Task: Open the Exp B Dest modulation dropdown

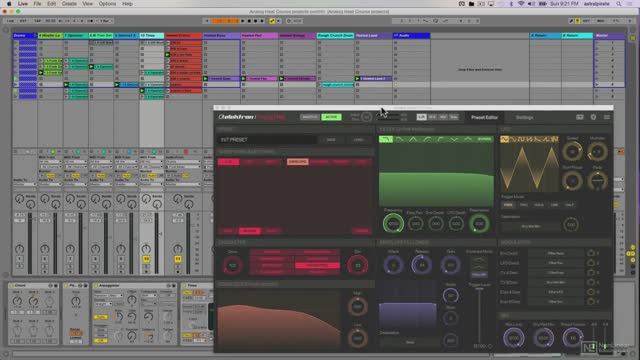Action: click(556, 302)
